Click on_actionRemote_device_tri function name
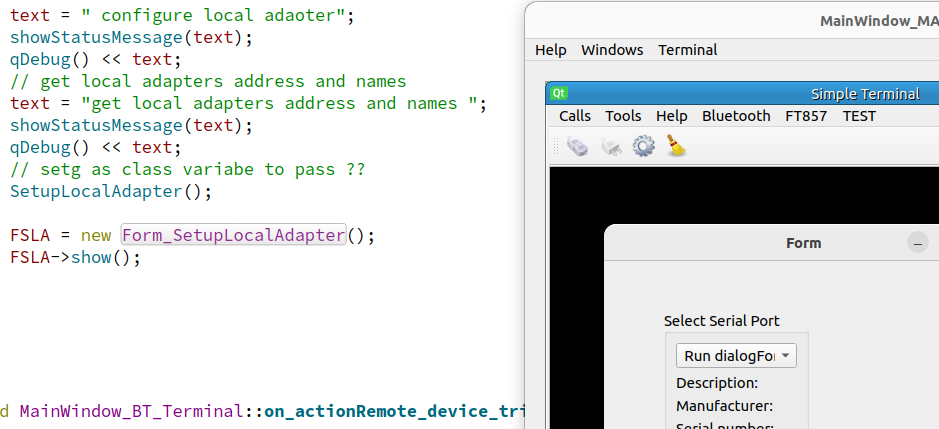 coord(395,412)
